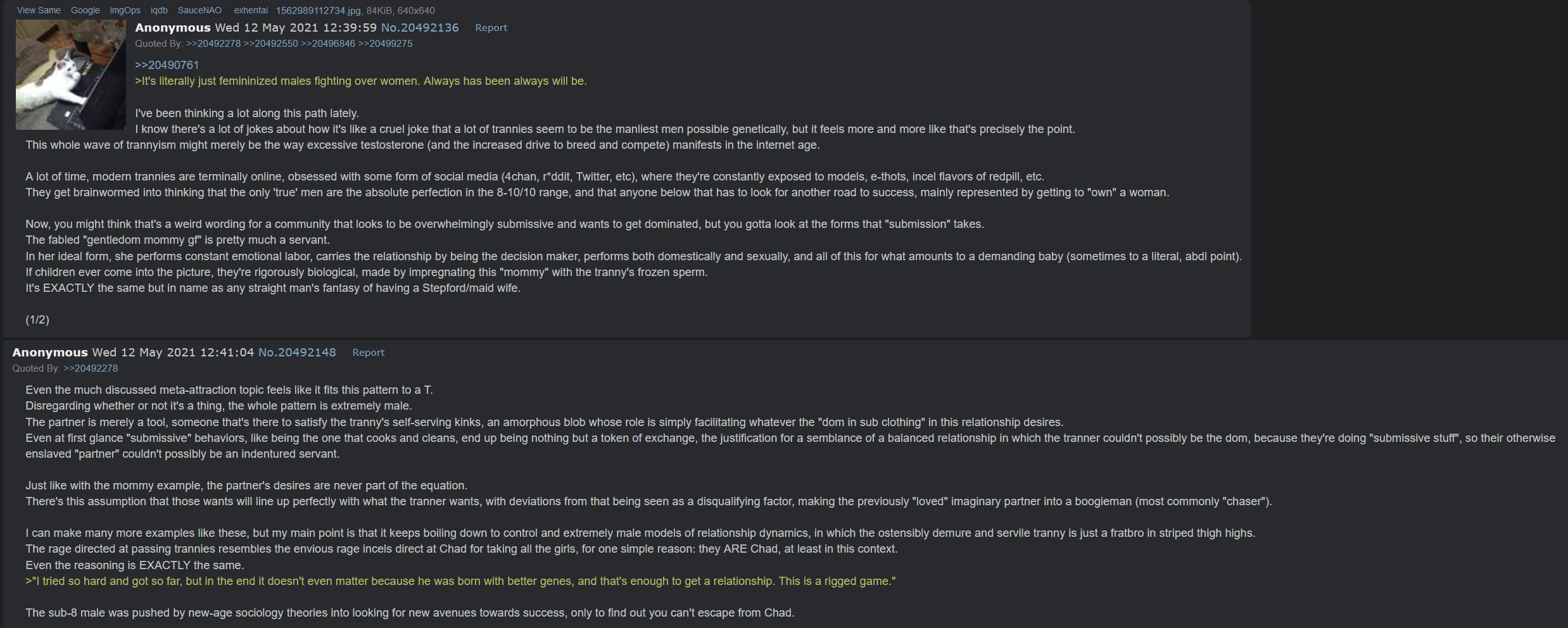Report post 20492148
Screen dimensions: 1568x628
[368, 353]
